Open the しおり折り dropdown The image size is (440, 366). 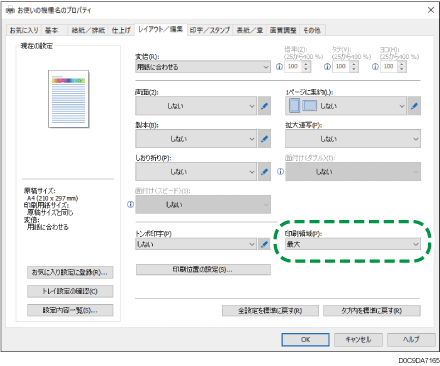click(196, 172)
